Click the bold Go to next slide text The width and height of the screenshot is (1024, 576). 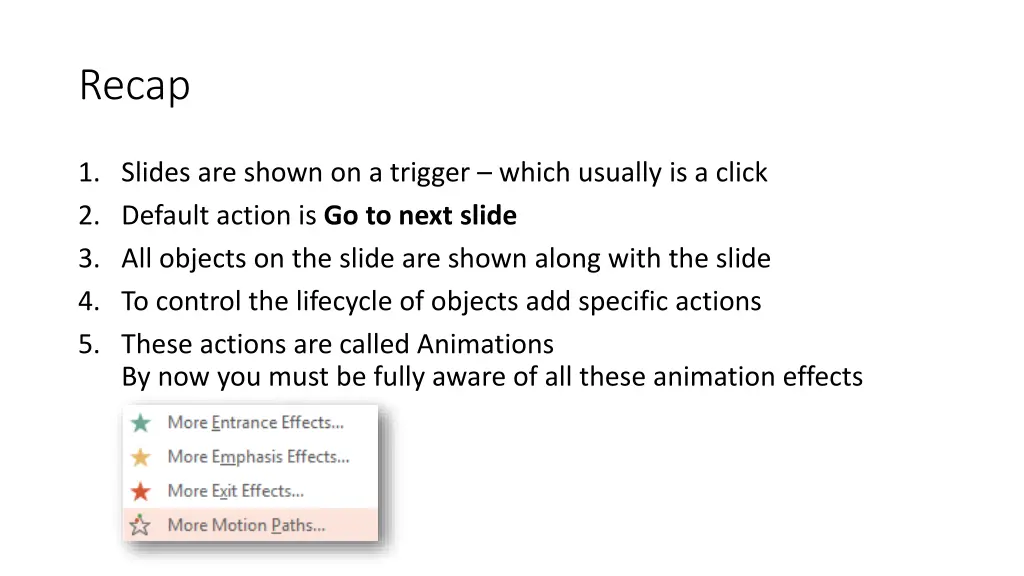(x=420, y=216)
